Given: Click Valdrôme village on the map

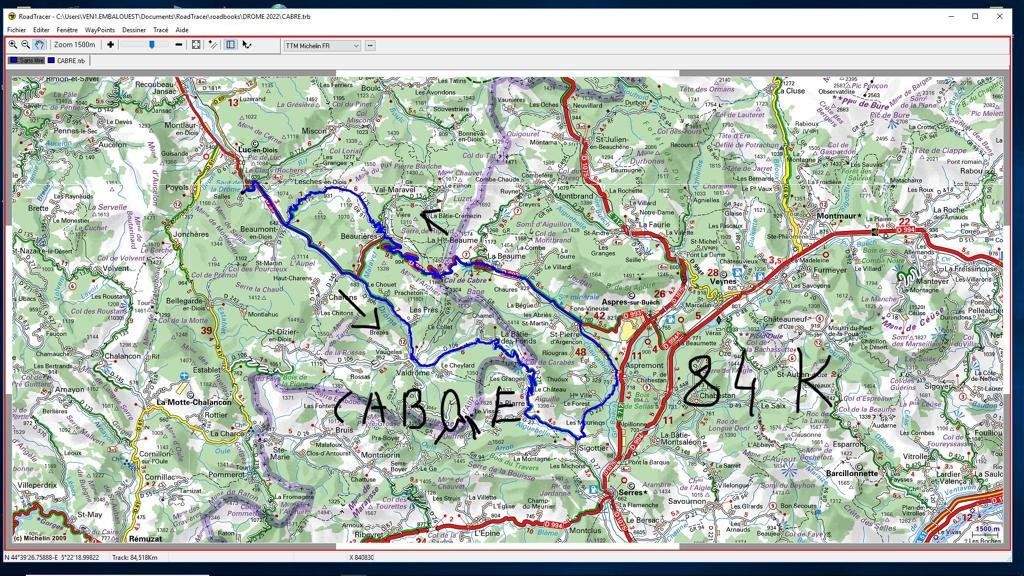Looking at the screenshot, I should (x=413, y=372).
